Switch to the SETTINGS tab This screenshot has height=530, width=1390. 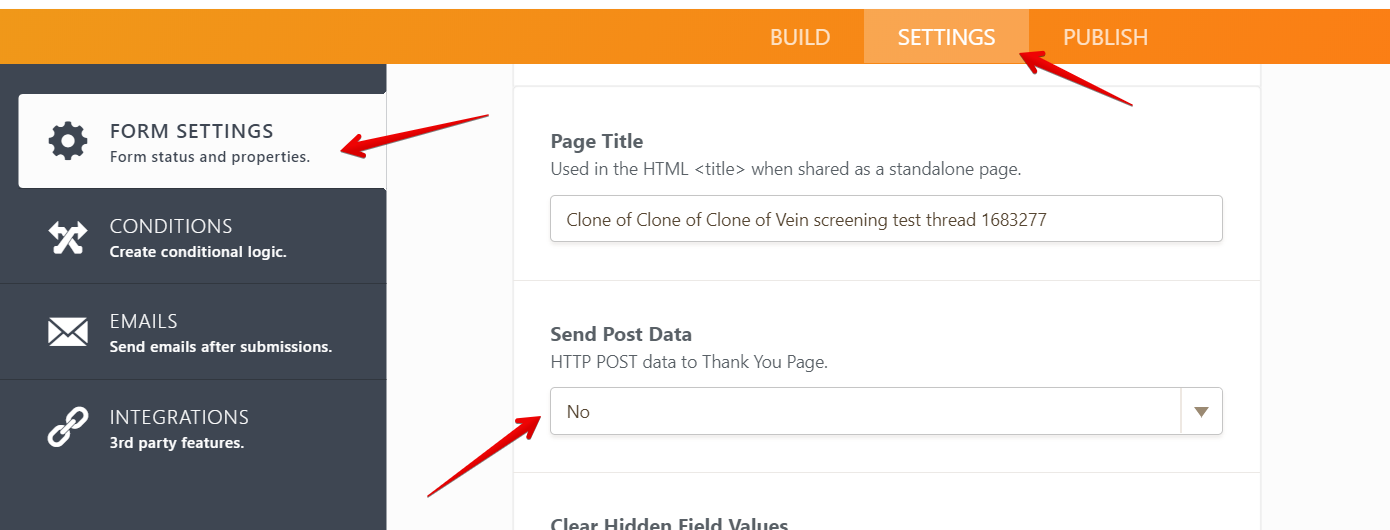tap(946, 37)
